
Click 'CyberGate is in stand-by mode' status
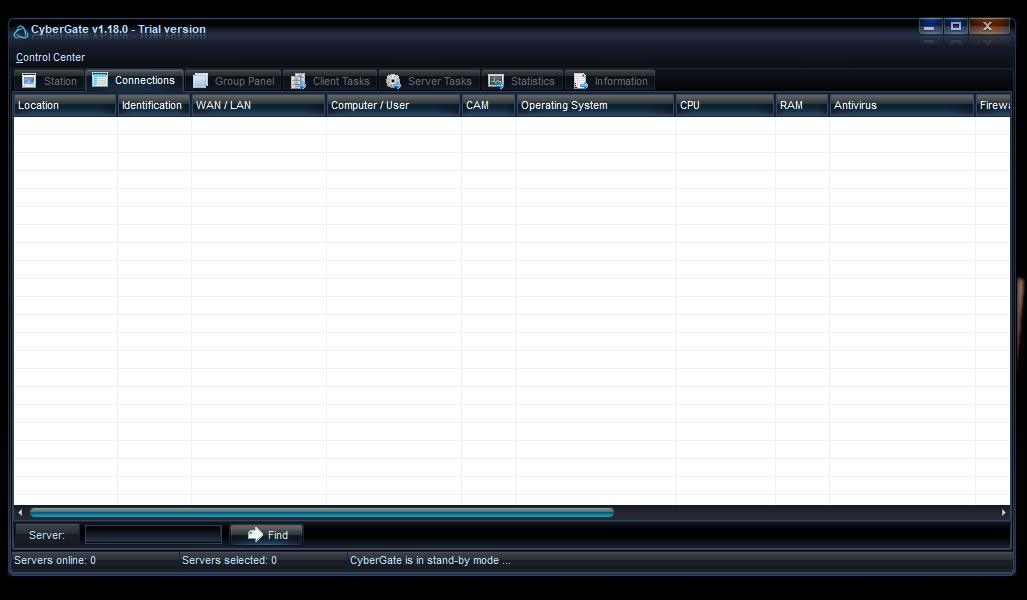coord(430,561)
